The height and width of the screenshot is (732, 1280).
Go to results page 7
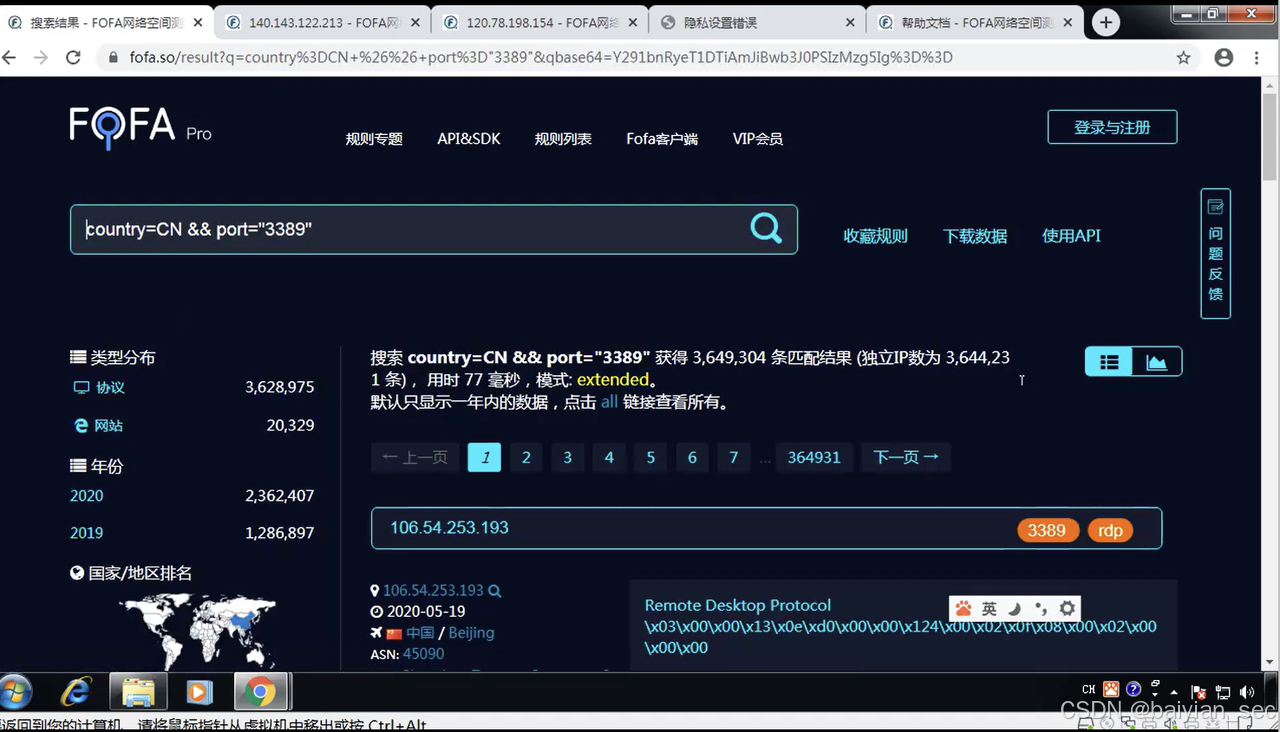click(733, 457)
